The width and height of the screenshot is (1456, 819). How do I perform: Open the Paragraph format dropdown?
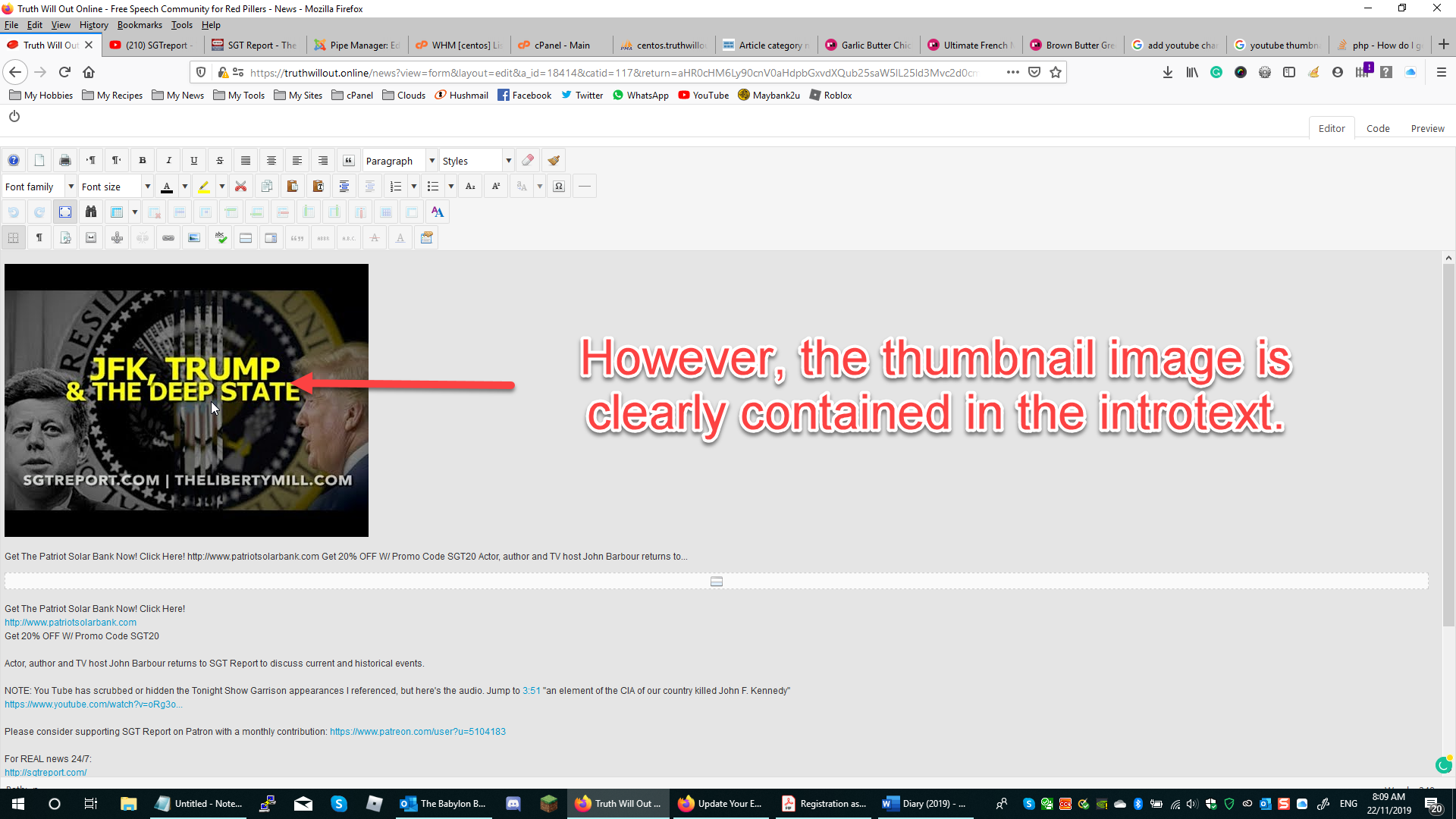click(400, 161)
